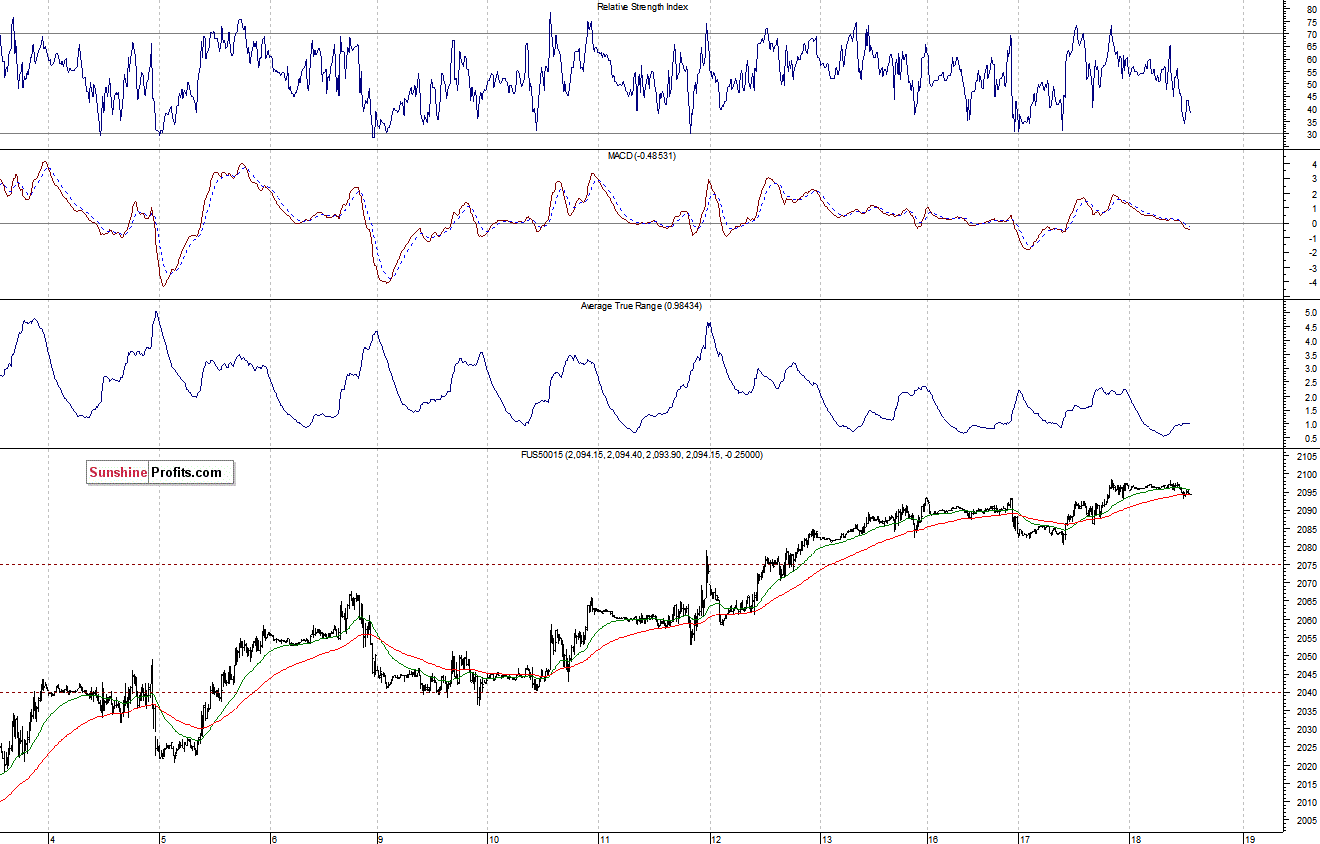Click the 30 value on the RSI axis
This screenshot has width=1320, height=844.
pyautogui.click(x=1310, y=134)
